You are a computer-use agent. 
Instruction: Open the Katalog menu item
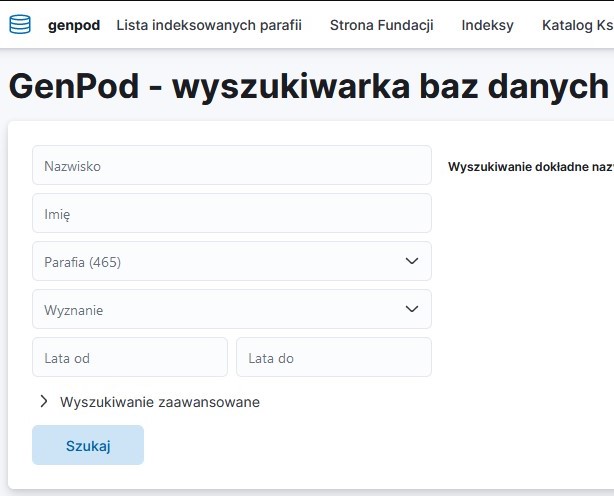(x=577, y=25)
